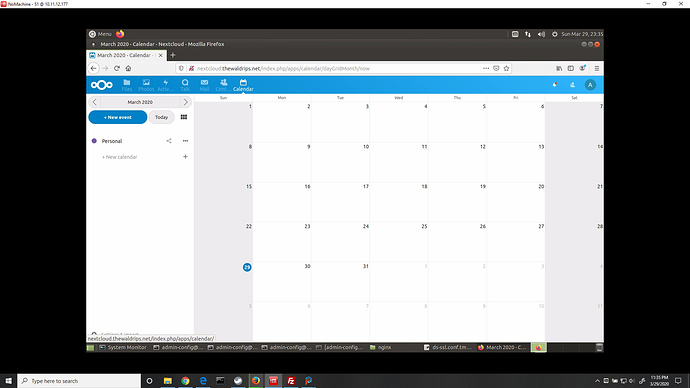The width and height of the screenshot is (690, 388).
Task: Open the user avatar menu
Action: point(590,85)
